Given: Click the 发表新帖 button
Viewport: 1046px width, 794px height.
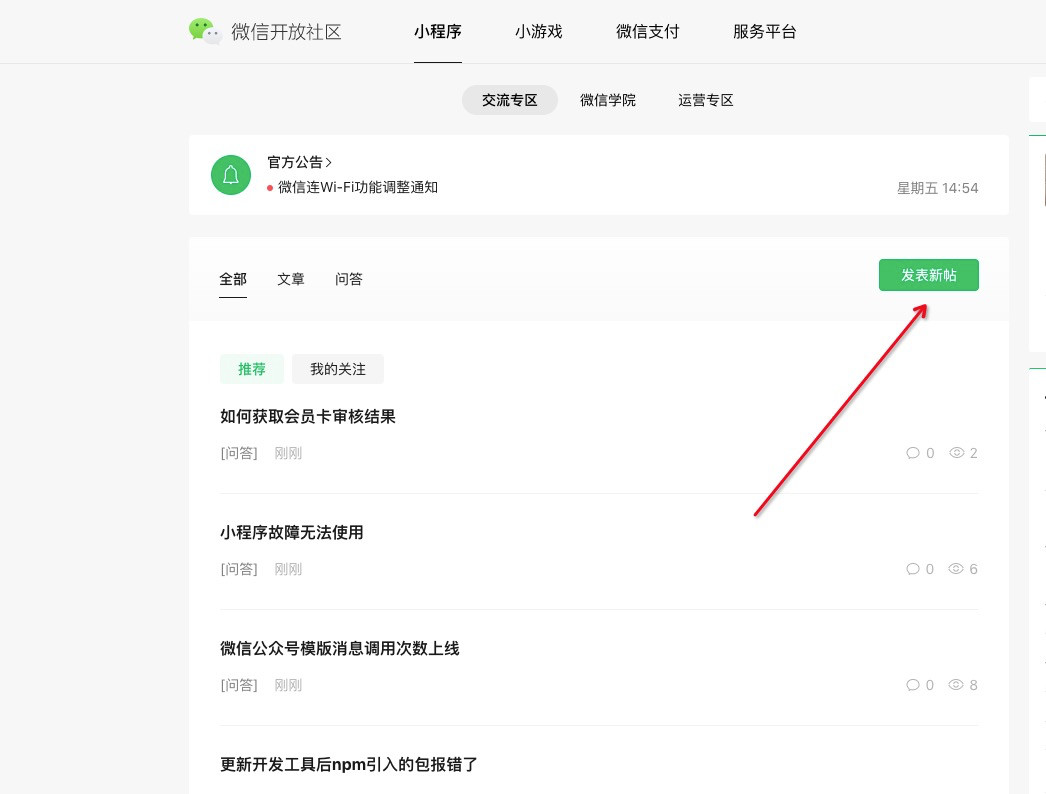Looking at the screenshot, I should [929, 275].
